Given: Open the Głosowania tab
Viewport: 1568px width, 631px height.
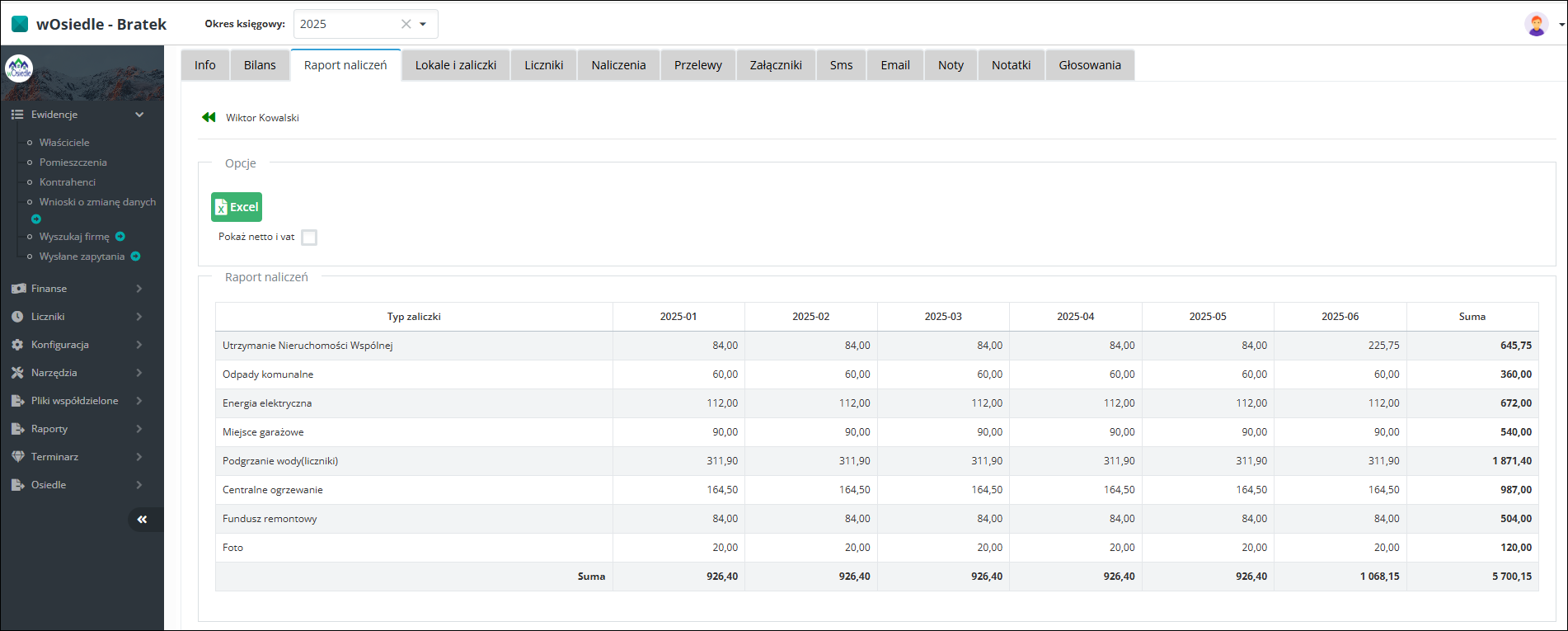Looking at the screenshot, I should (1089, 65).
